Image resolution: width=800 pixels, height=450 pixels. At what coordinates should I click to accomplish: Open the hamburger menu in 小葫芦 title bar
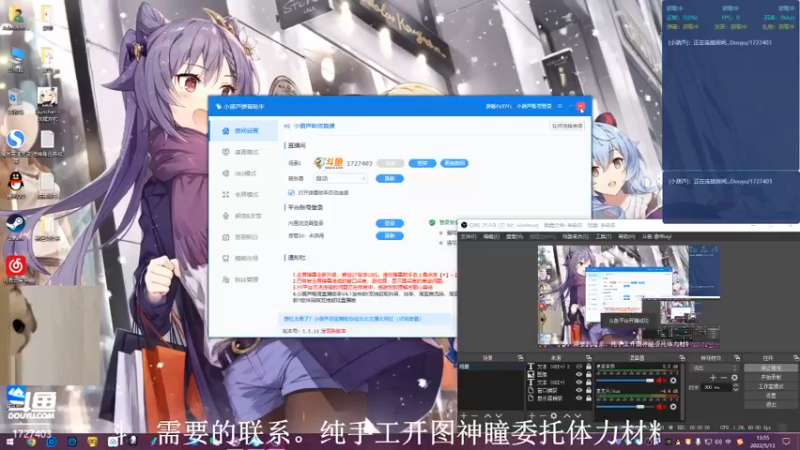(560, 106)
